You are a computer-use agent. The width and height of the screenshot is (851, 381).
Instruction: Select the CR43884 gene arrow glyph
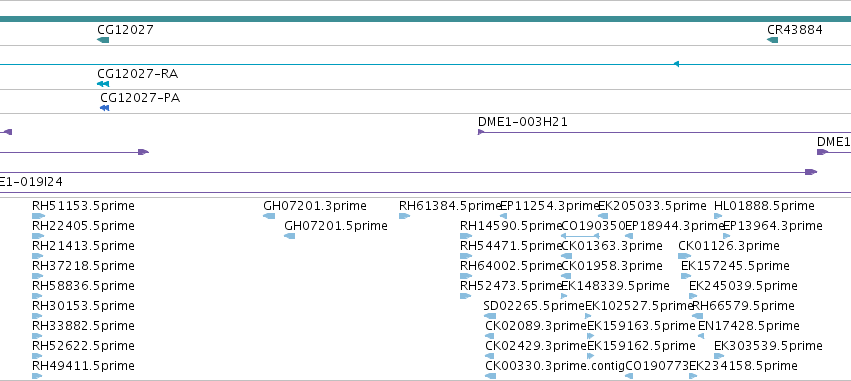tap(772, 40)
